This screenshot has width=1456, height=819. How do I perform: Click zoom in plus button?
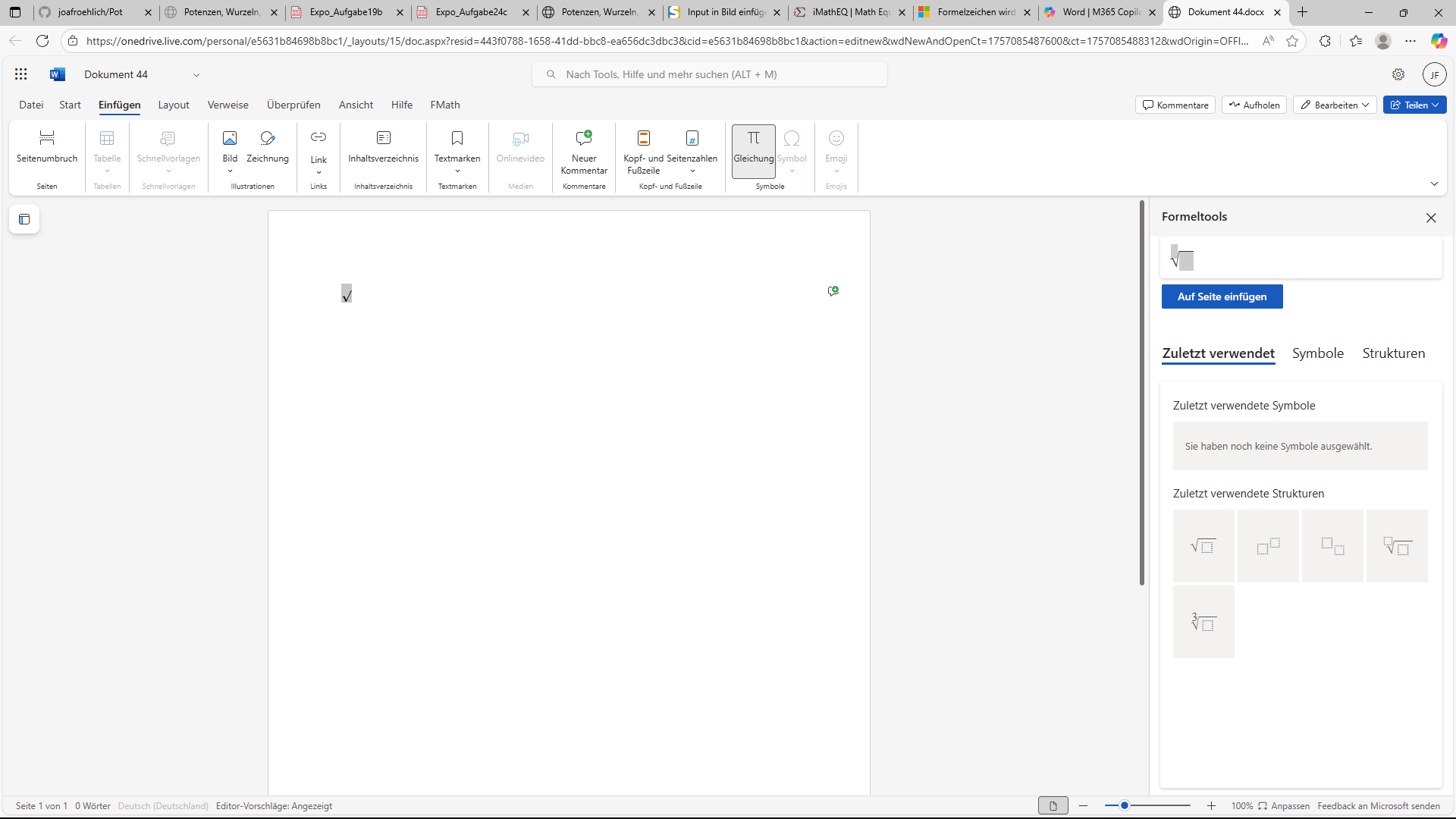[x=1211, y=806]
